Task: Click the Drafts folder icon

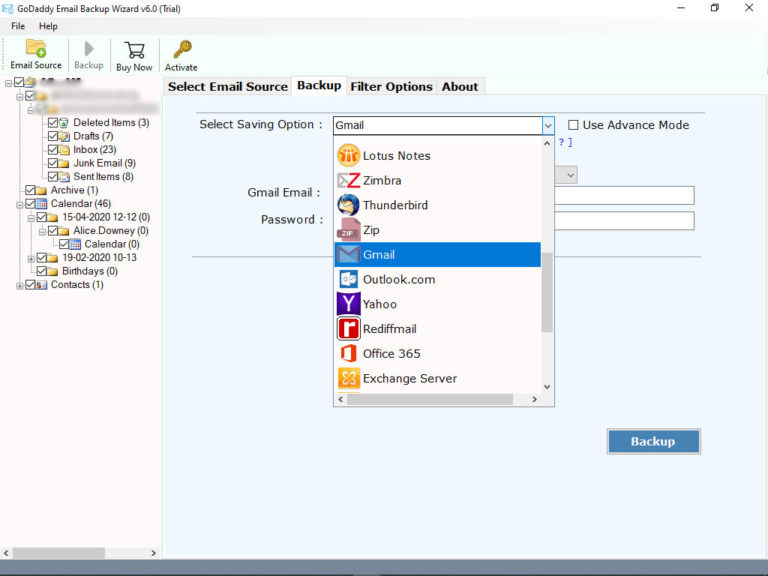Action: [64, 136]
